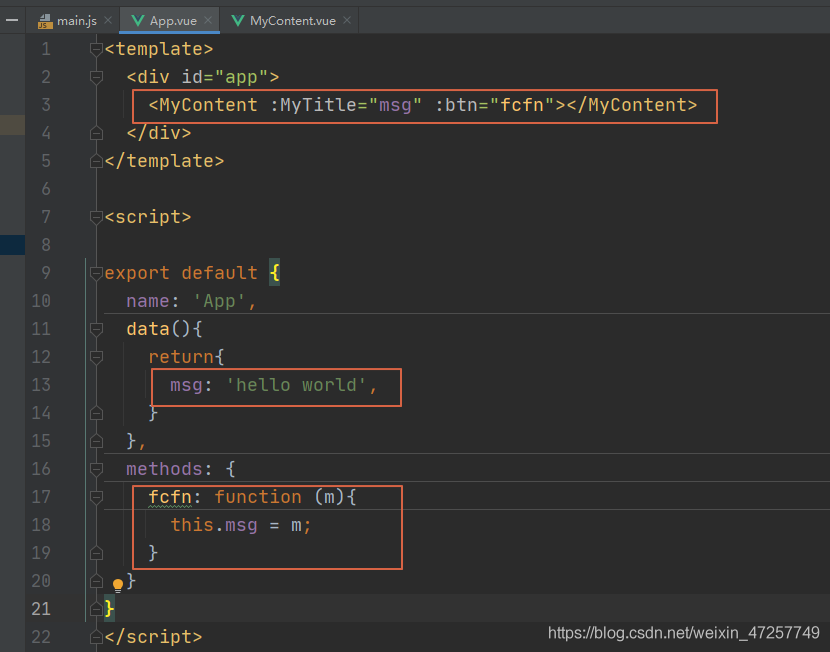Close the MyContent.vue tab
The height and width of the screenshot is (652, 830).
coord(347,20)
